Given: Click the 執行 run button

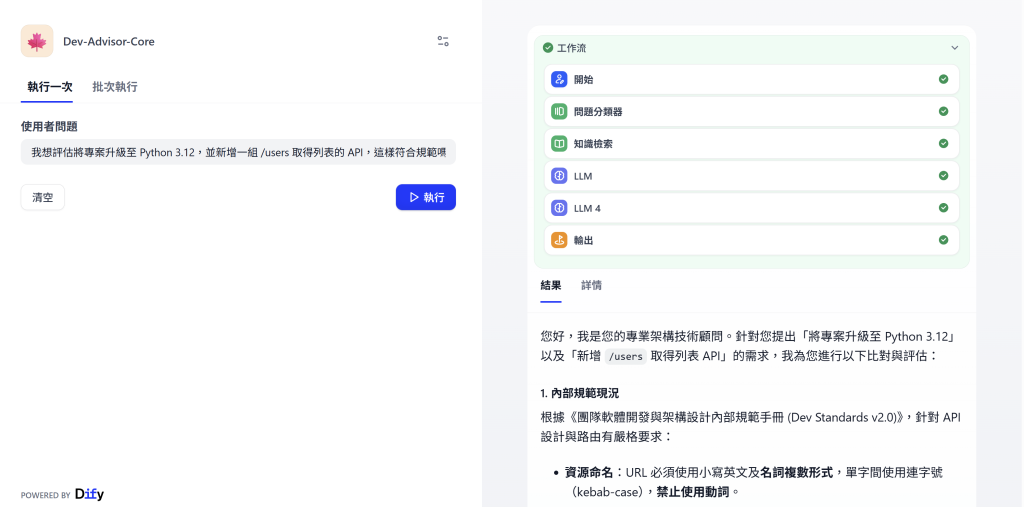Looking at the screenshot, I should [x=426, y=197].
